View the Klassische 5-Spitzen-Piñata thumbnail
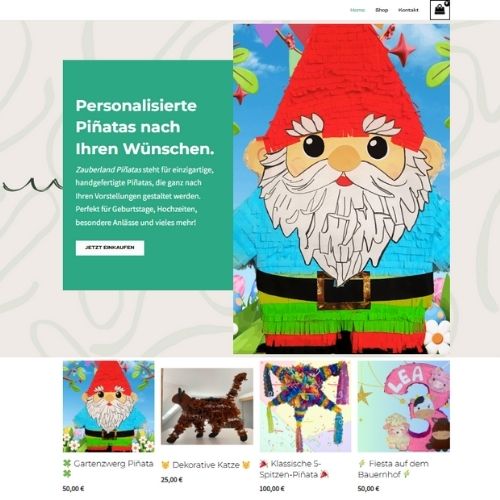Viewport: 500px width, 500px height. pos(305,406)
